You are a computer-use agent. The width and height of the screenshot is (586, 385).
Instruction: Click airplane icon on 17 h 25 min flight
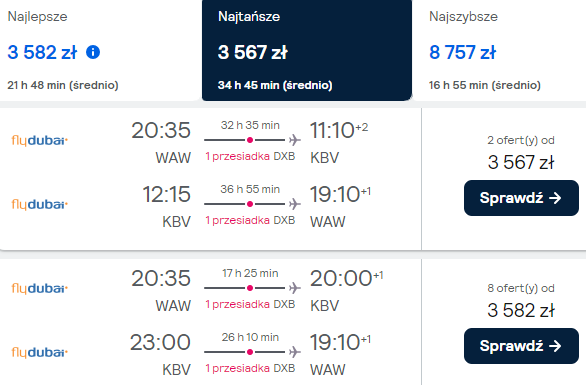click(294, 288)
